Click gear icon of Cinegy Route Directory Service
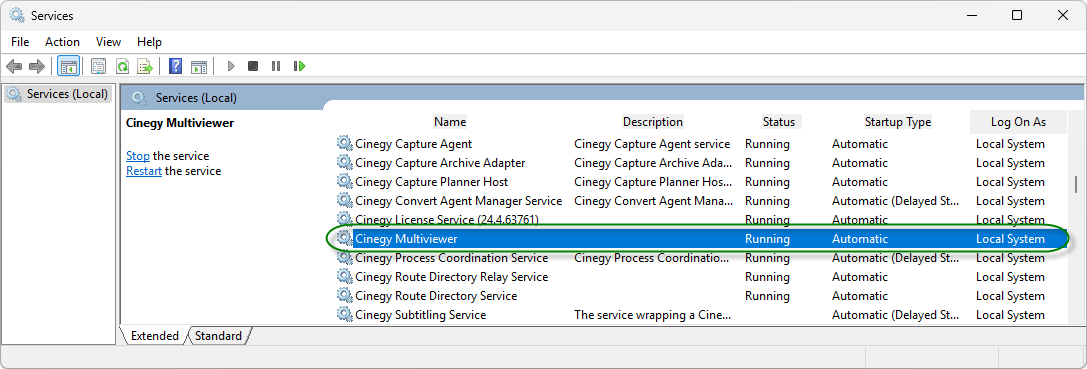The image size is (1087, 369). 345,295
